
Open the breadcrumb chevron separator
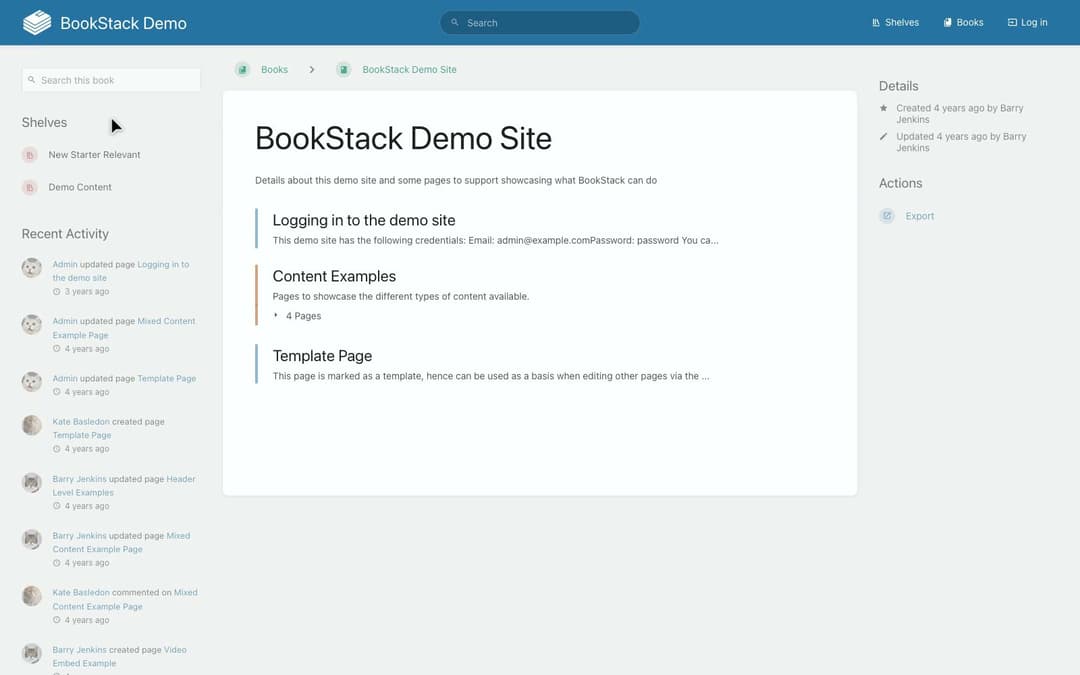tap(312, 70)
